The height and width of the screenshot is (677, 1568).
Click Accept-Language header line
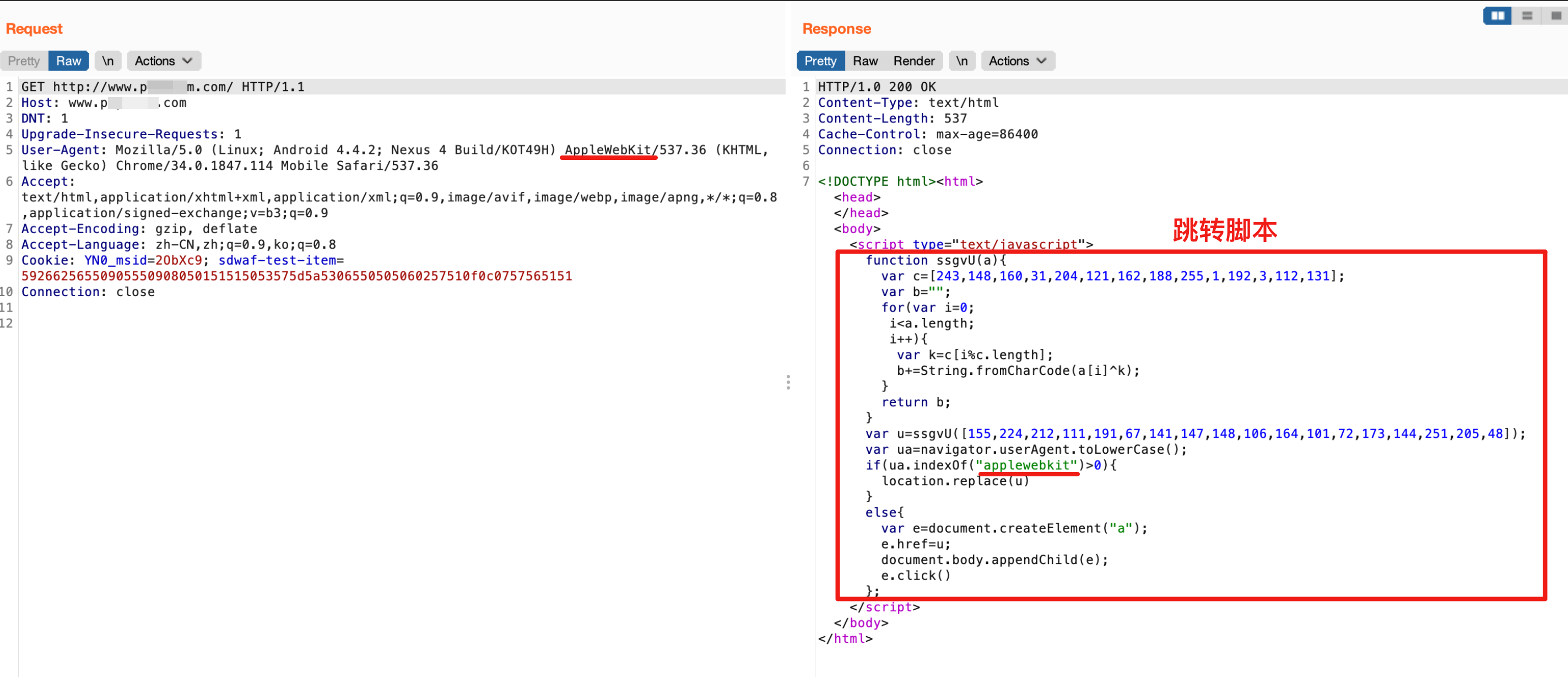tap(179, 244)
